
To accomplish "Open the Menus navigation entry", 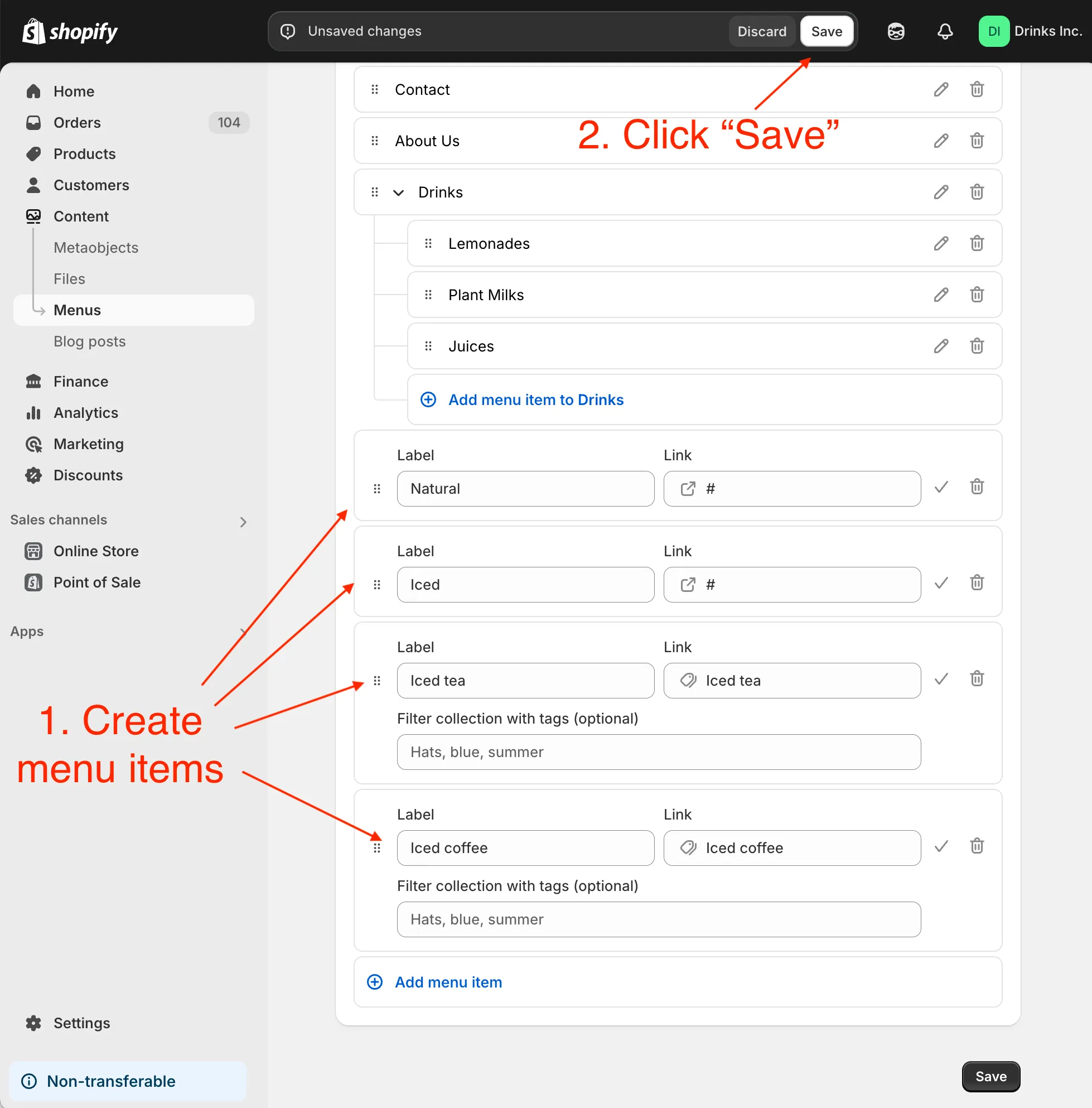I will 77,310.
